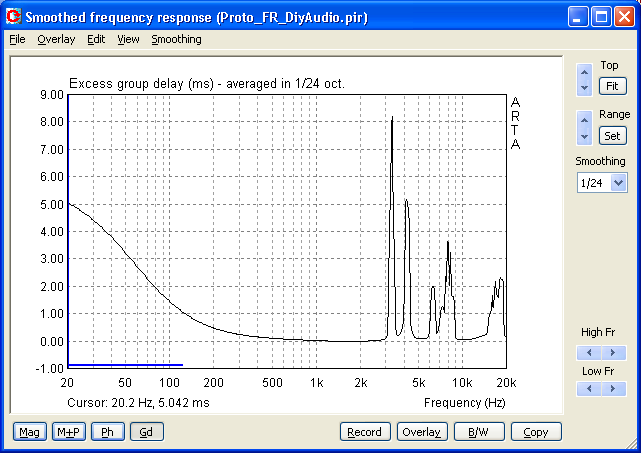Close the Smoothed frequency response window
Screen dimensions: 641x453
coord(625,17)
